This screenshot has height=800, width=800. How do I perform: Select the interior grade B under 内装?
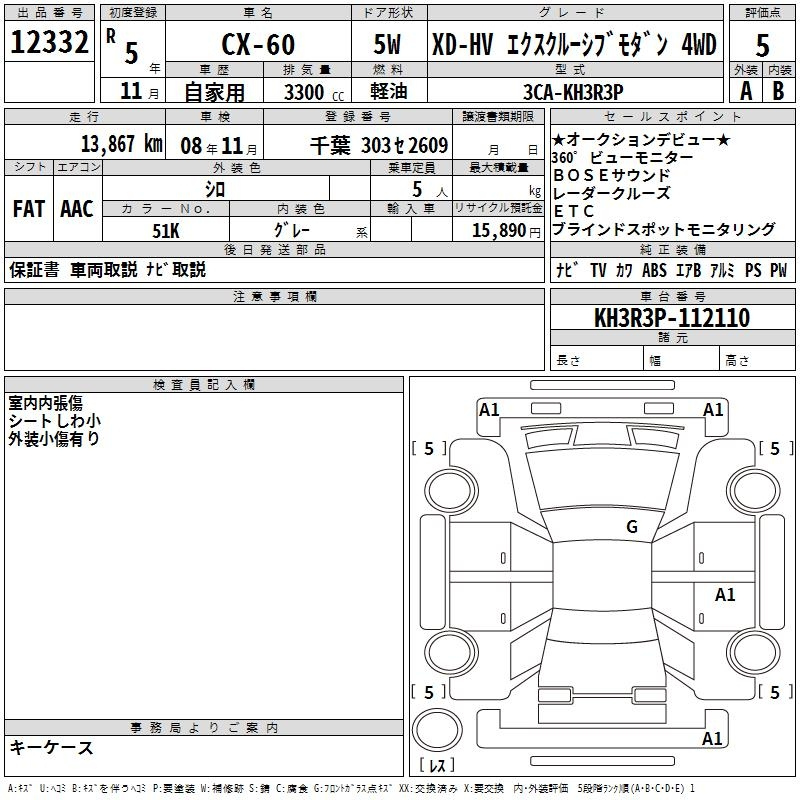[778, 91]
